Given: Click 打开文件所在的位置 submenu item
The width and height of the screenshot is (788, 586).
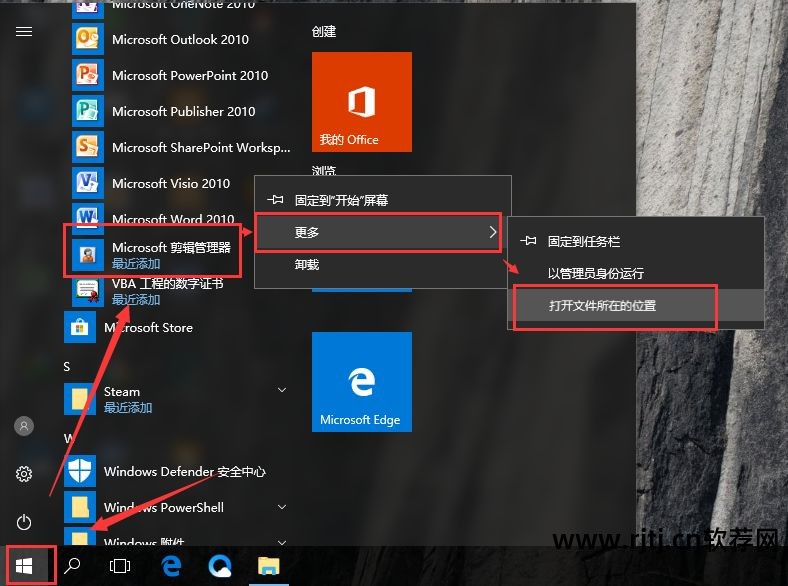Looking at the screenshot, I should [636, 306].
